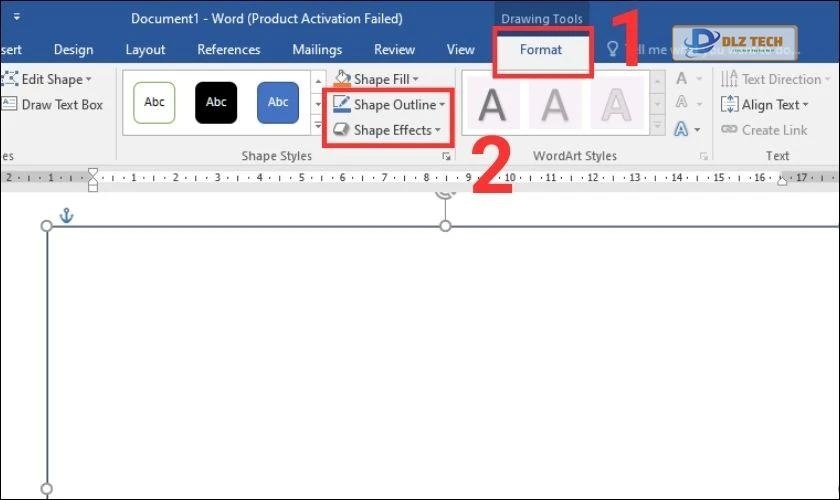
Task: Open the Shape Styles dialog launcher
Action: coord(446,157)
